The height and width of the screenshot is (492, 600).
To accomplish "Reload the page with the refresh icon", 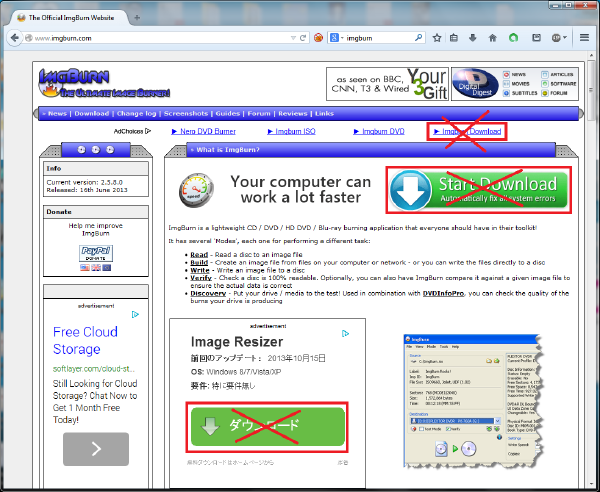I will click(303, 39).
